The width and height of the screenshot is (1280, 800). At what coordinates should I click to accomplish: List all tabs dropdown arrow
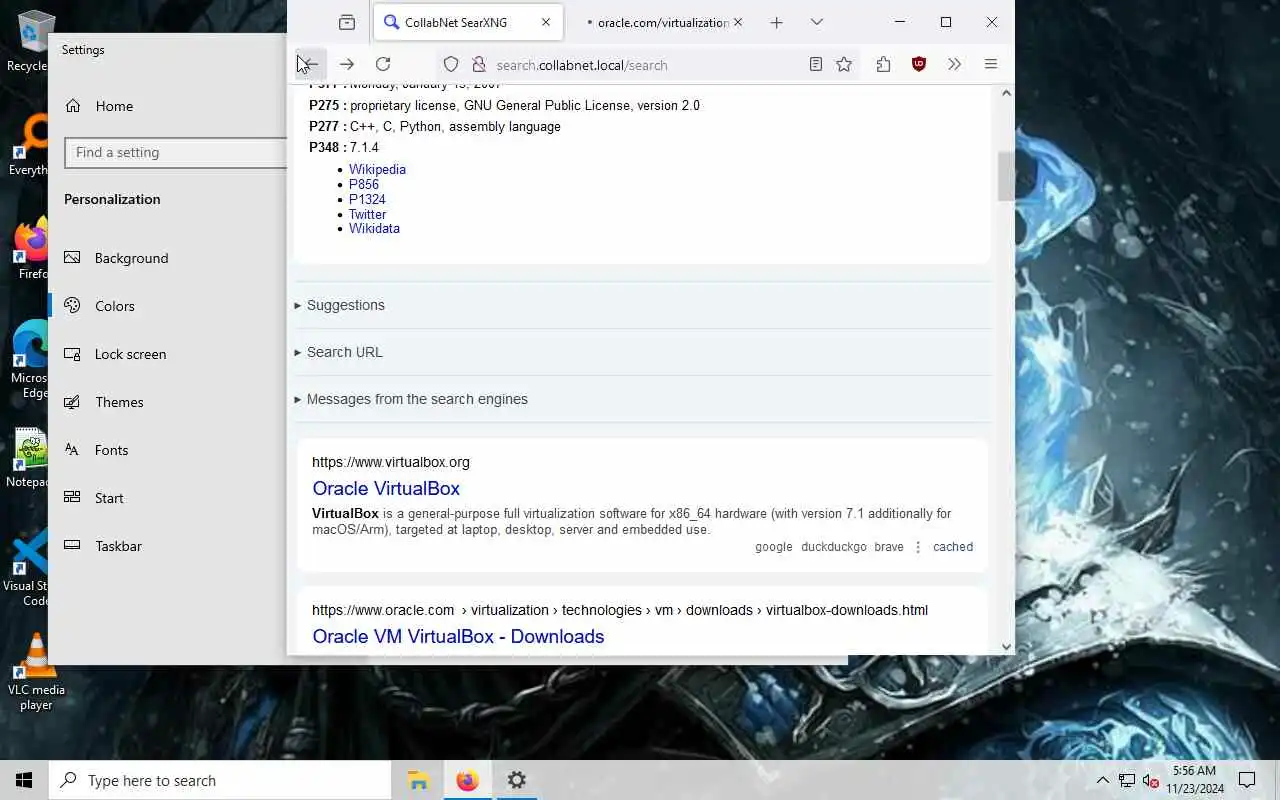(x=817, y=22)
